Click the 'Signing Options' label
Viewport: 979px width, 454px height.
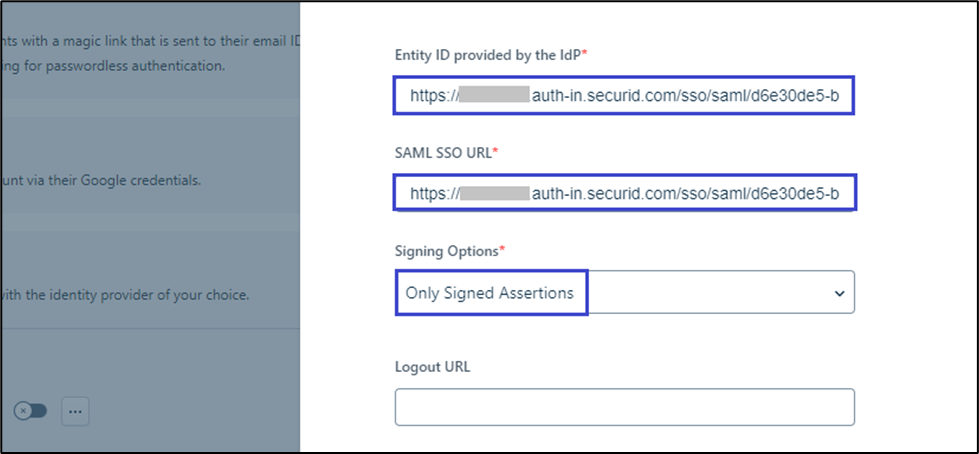tap(447, 249)
